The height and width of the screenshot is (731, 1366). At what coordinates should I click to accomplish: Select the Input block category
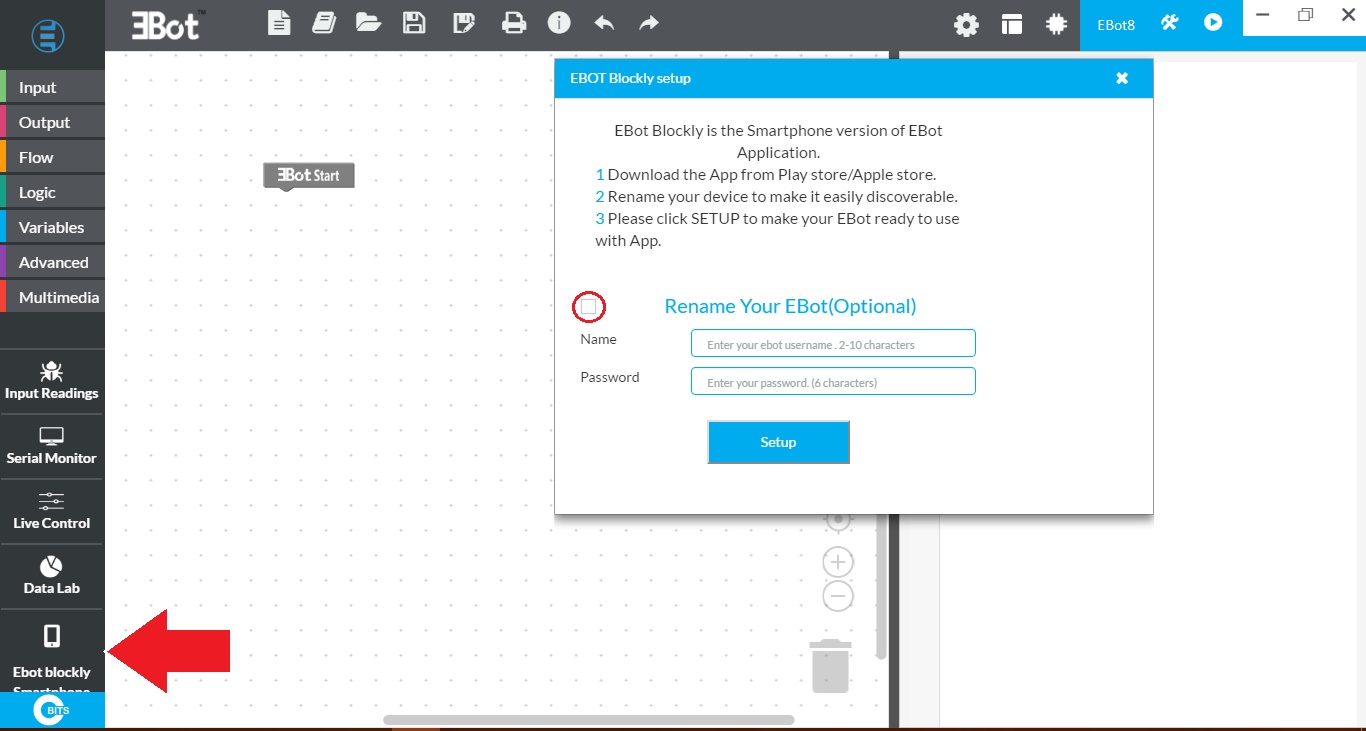(x=52, y=87)
